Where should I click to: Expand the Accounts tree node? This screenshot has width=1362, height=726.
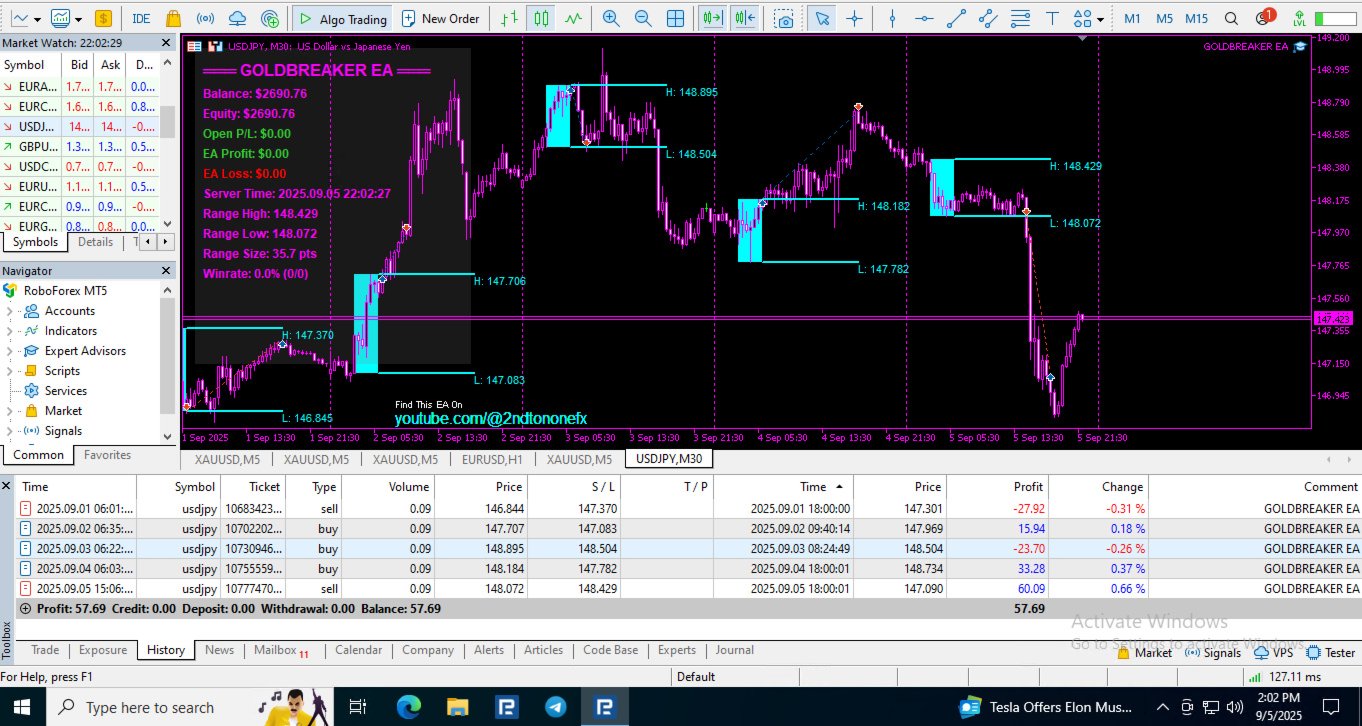9,311
